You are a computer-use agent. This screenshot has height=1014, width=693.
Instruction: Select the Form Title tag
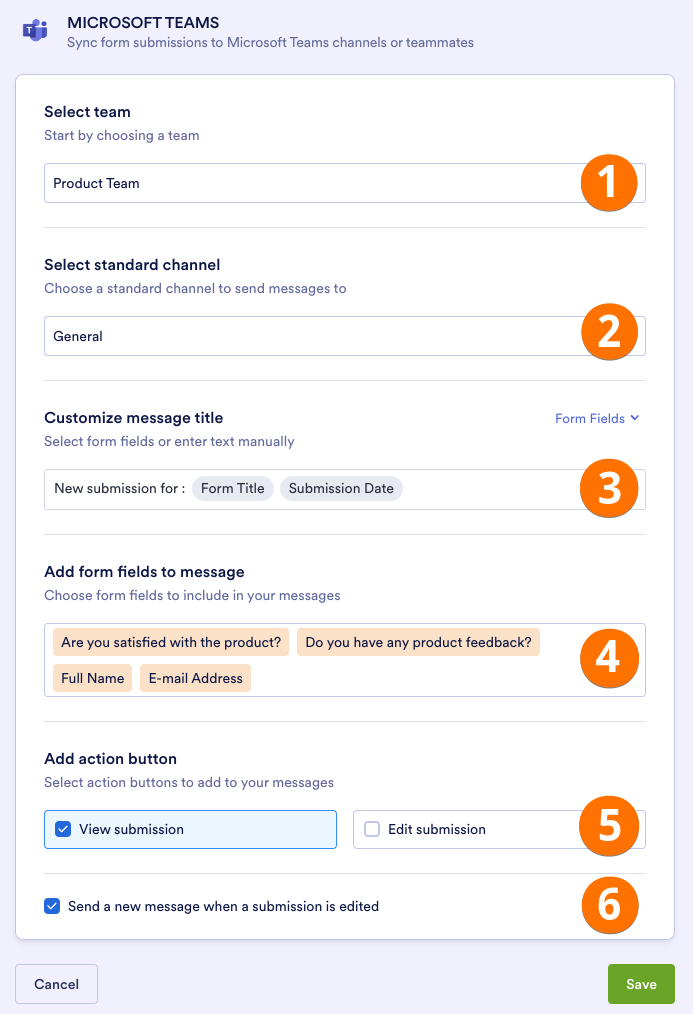coord(232,489)
